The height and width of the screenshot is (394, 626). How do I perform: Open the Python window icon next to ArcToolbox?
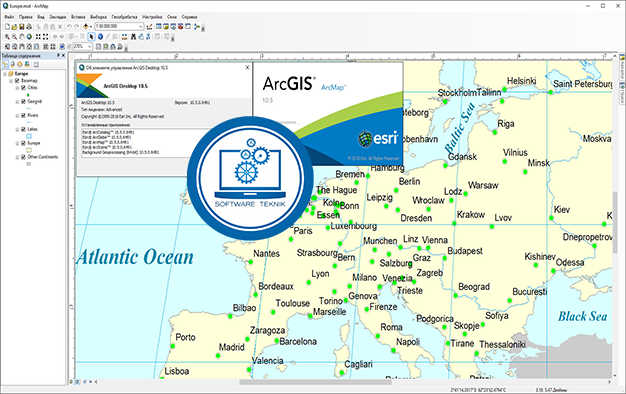[x=188, y=27]
